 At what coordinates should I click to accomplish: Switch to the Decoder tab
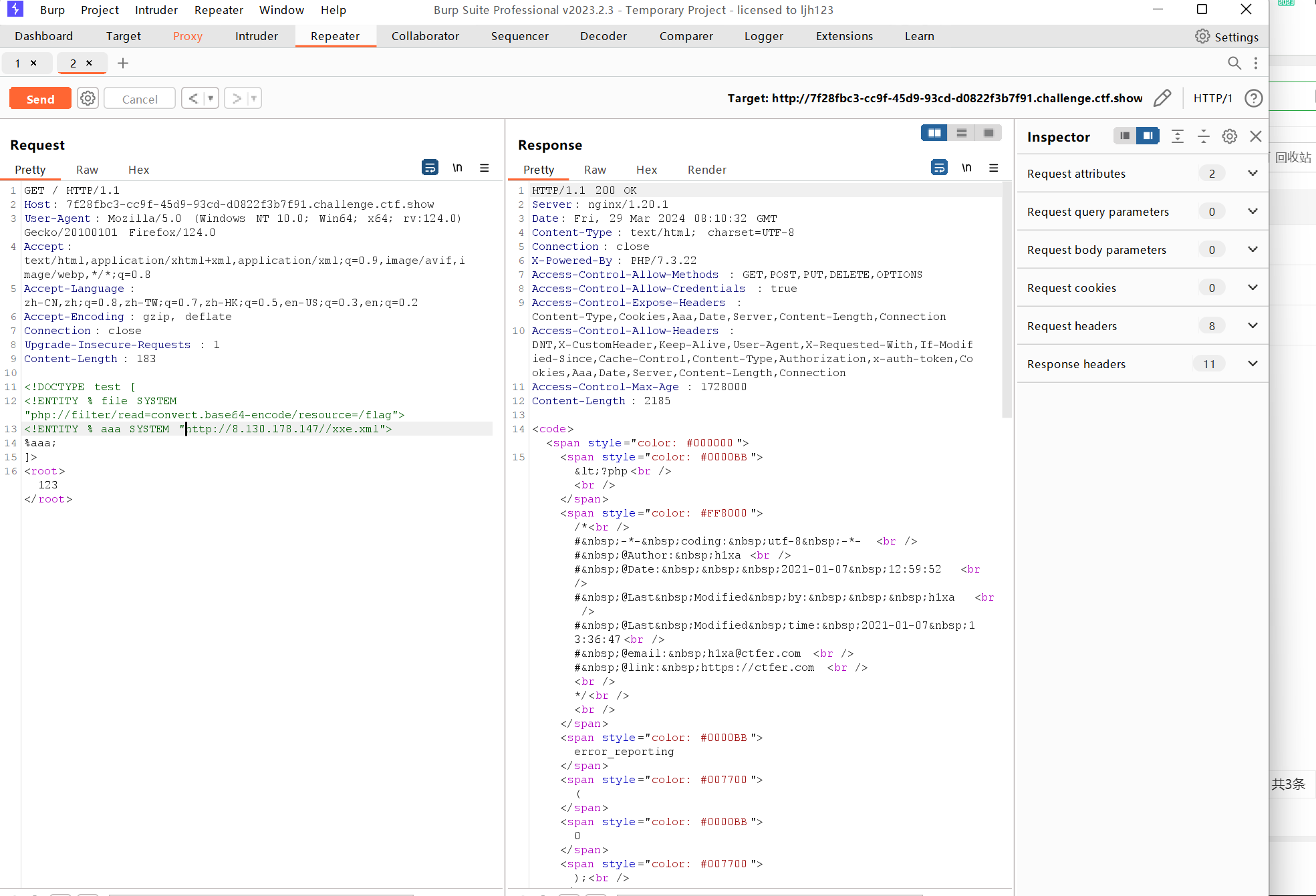point(603,36)
